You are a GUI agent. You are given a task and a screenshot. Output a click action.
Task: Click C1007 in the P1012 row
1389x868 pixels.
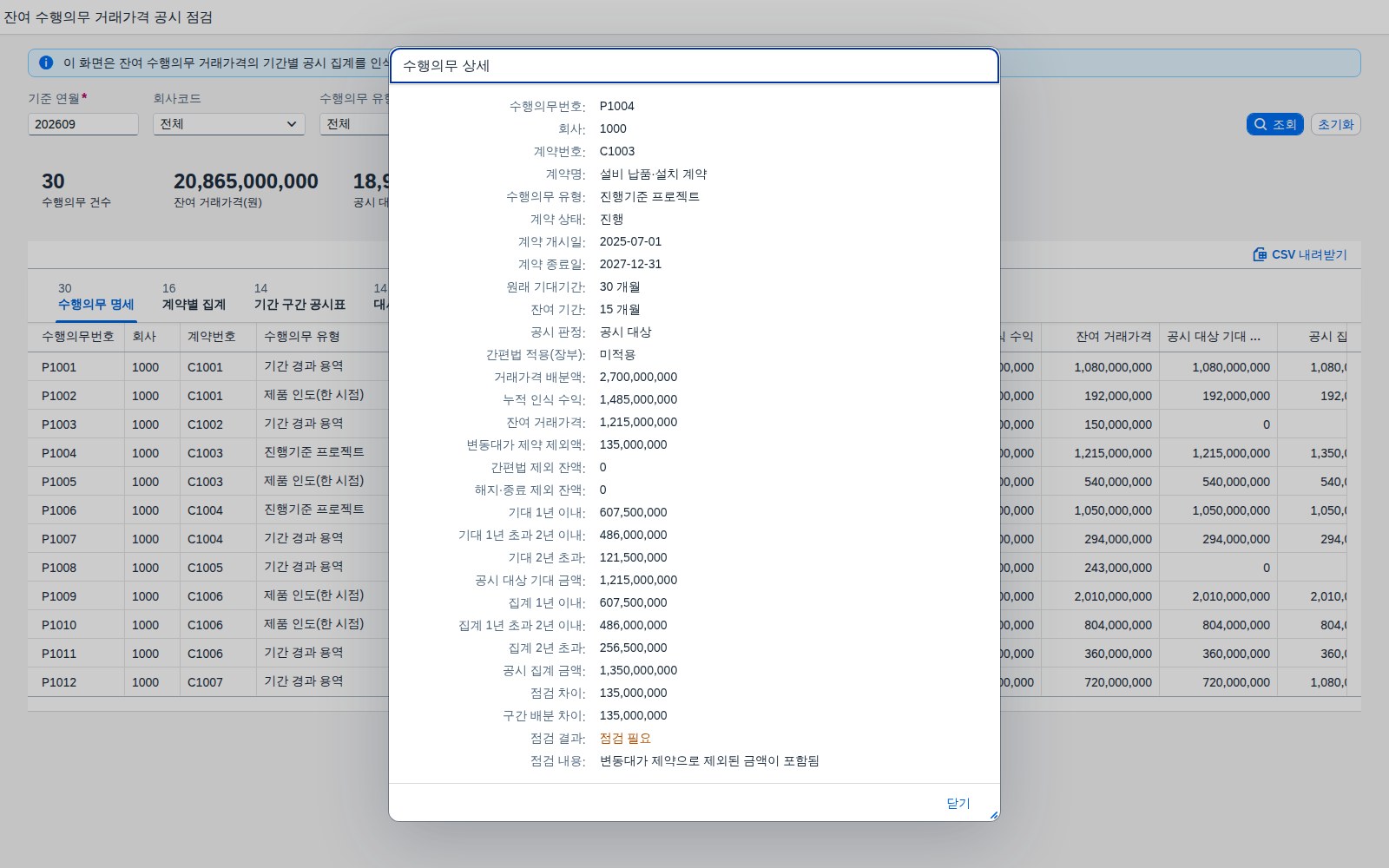tap(205, 682)
